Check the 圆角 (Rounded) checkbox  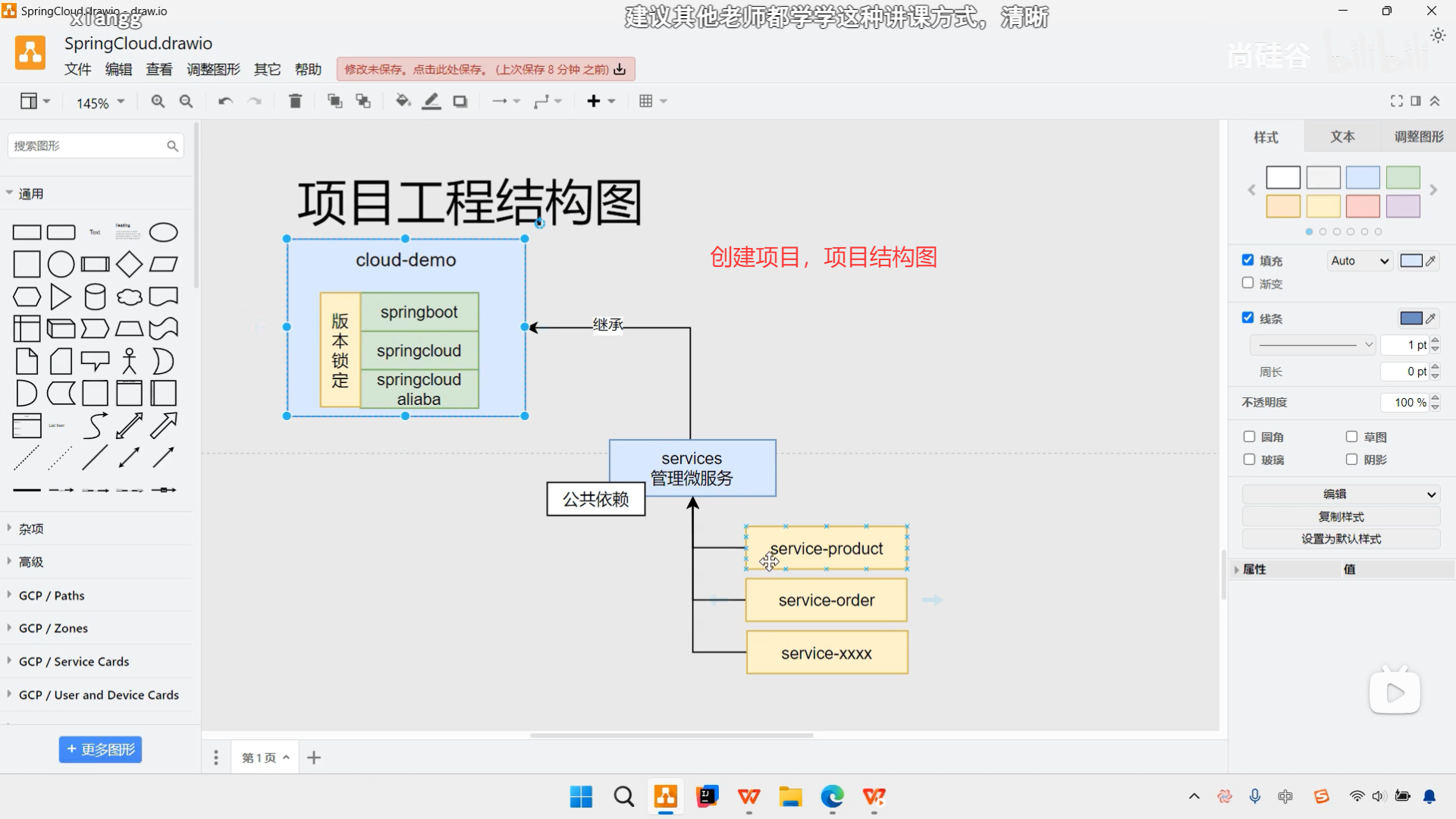click(x=1249, y=437)
